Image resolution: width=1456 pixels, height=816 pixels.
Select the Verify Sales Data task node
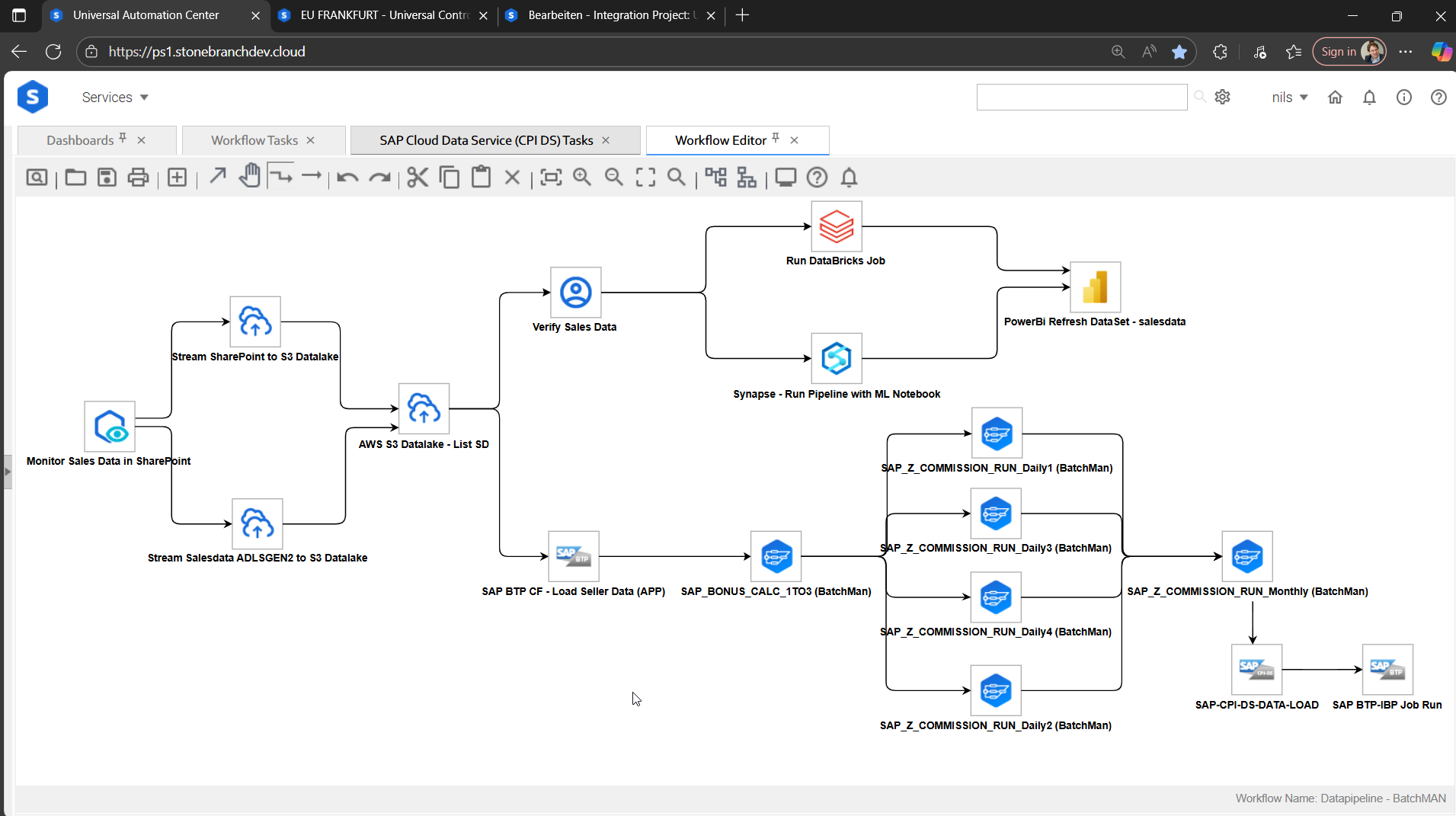pyautogui.click(x=576, y=293)
